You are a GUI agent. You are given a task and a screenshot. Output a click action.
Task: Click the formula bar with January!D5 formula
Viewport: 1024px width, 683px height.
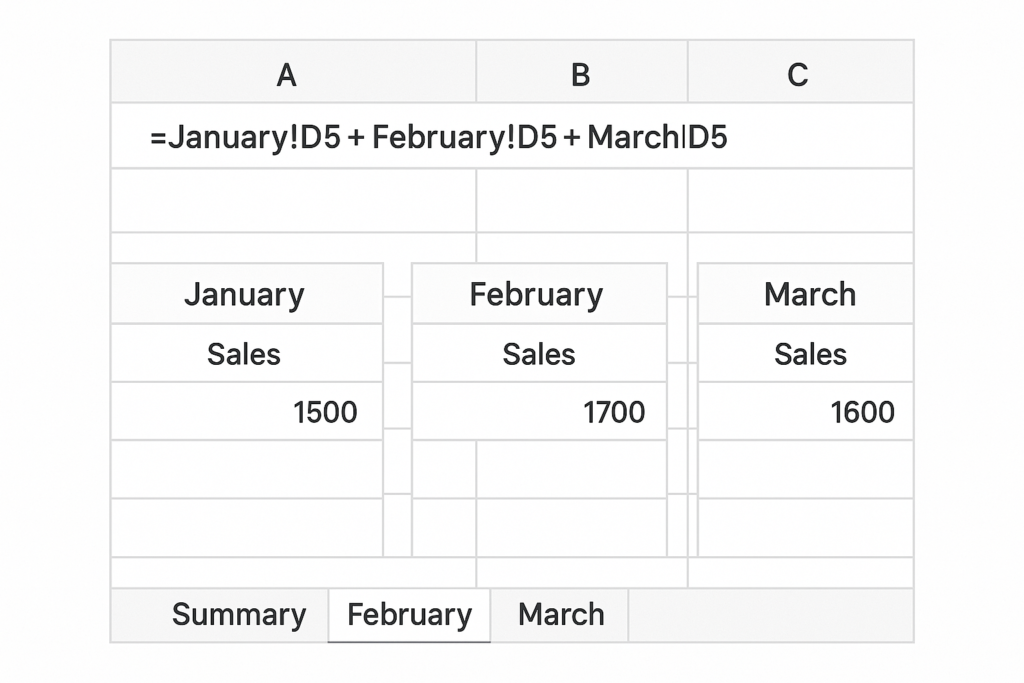(438, 137)
